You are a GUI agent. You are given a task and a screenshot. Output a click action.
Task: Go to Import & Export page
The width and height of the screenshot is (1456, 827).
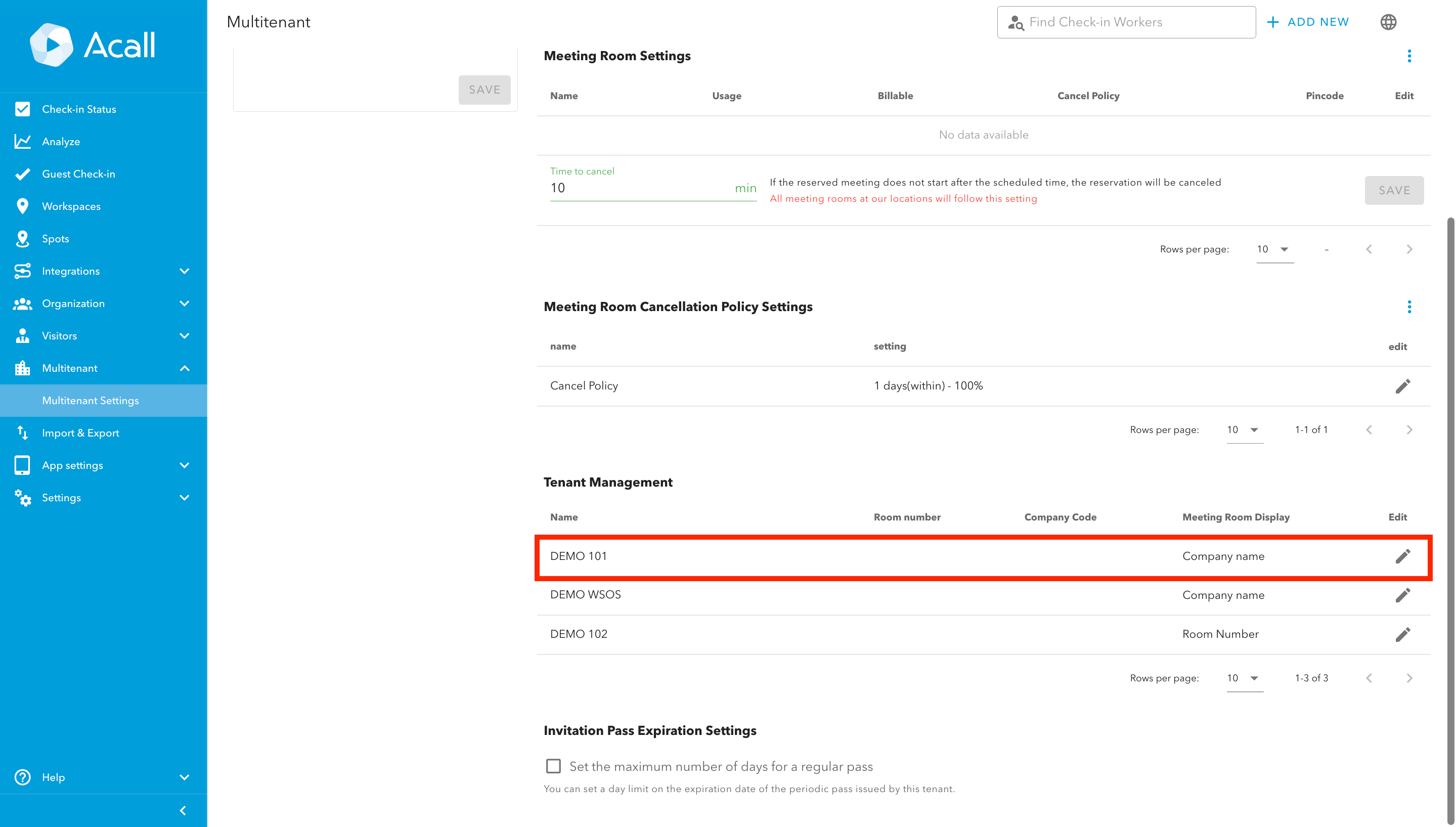coord(80,433)
